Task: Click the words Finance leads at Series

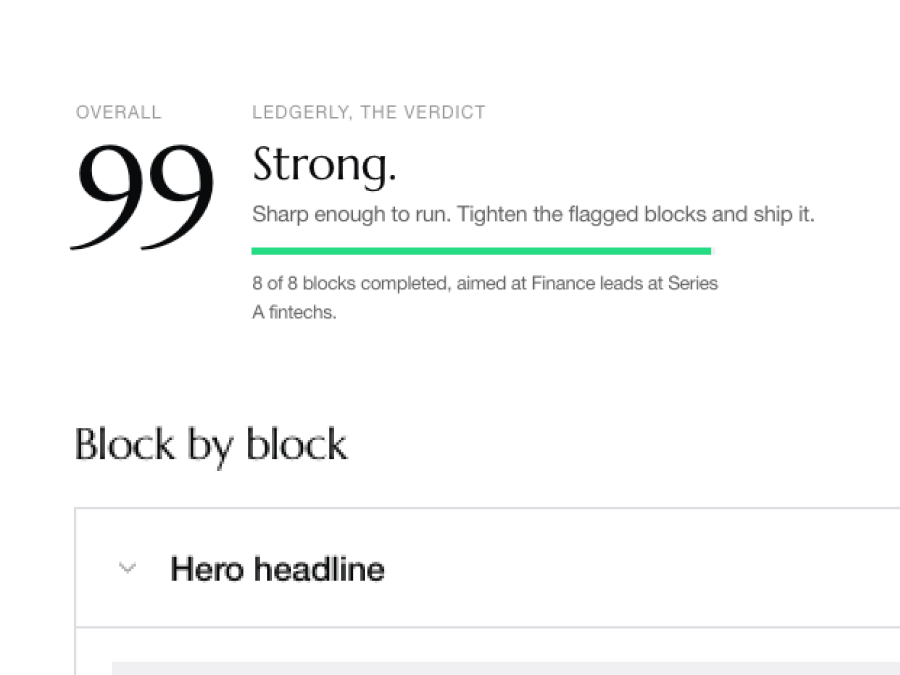Action: click(x=624, y=283)
